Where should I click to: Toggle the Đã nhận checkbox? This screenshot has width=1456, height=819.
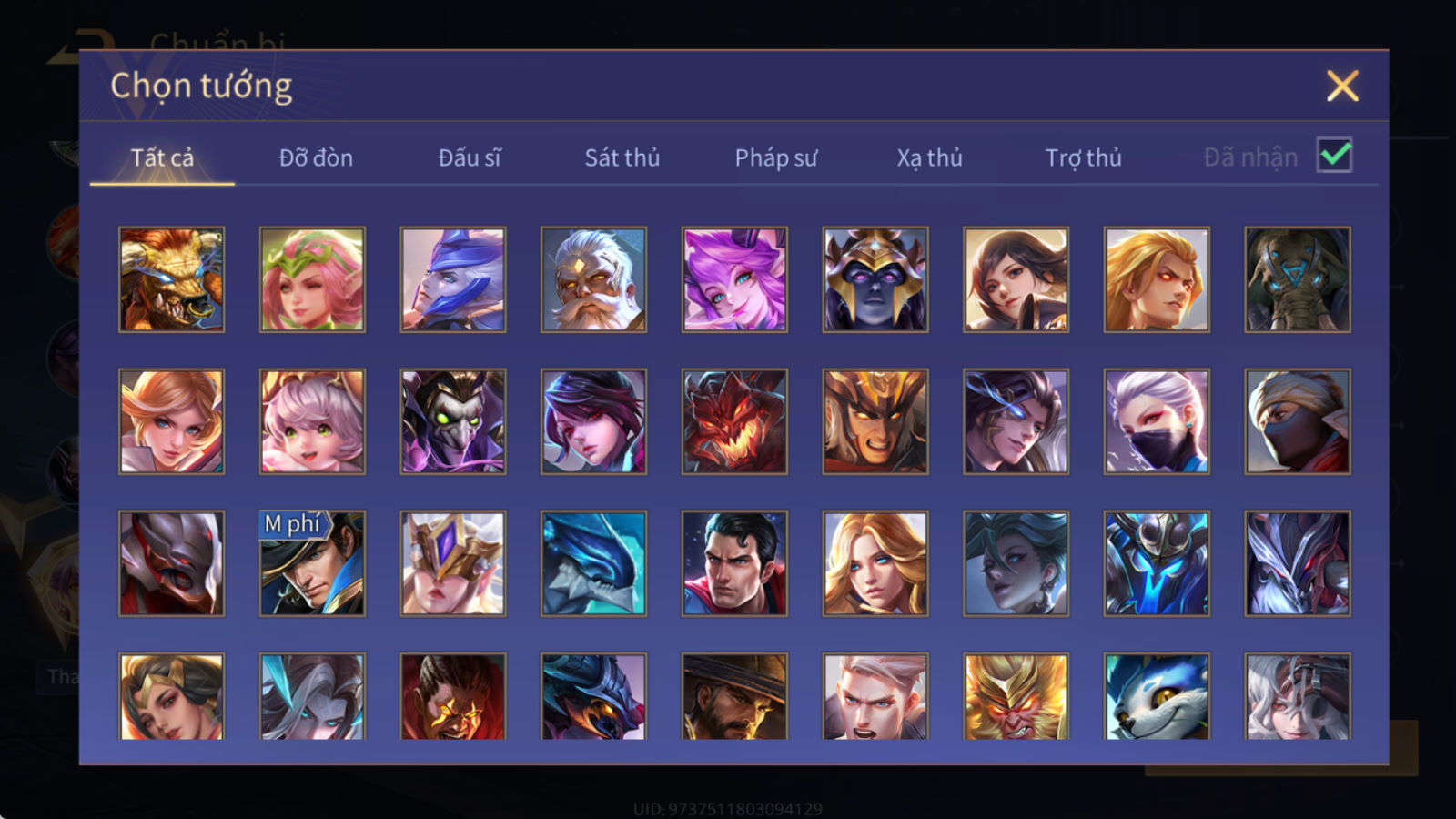coord(1334,156)
